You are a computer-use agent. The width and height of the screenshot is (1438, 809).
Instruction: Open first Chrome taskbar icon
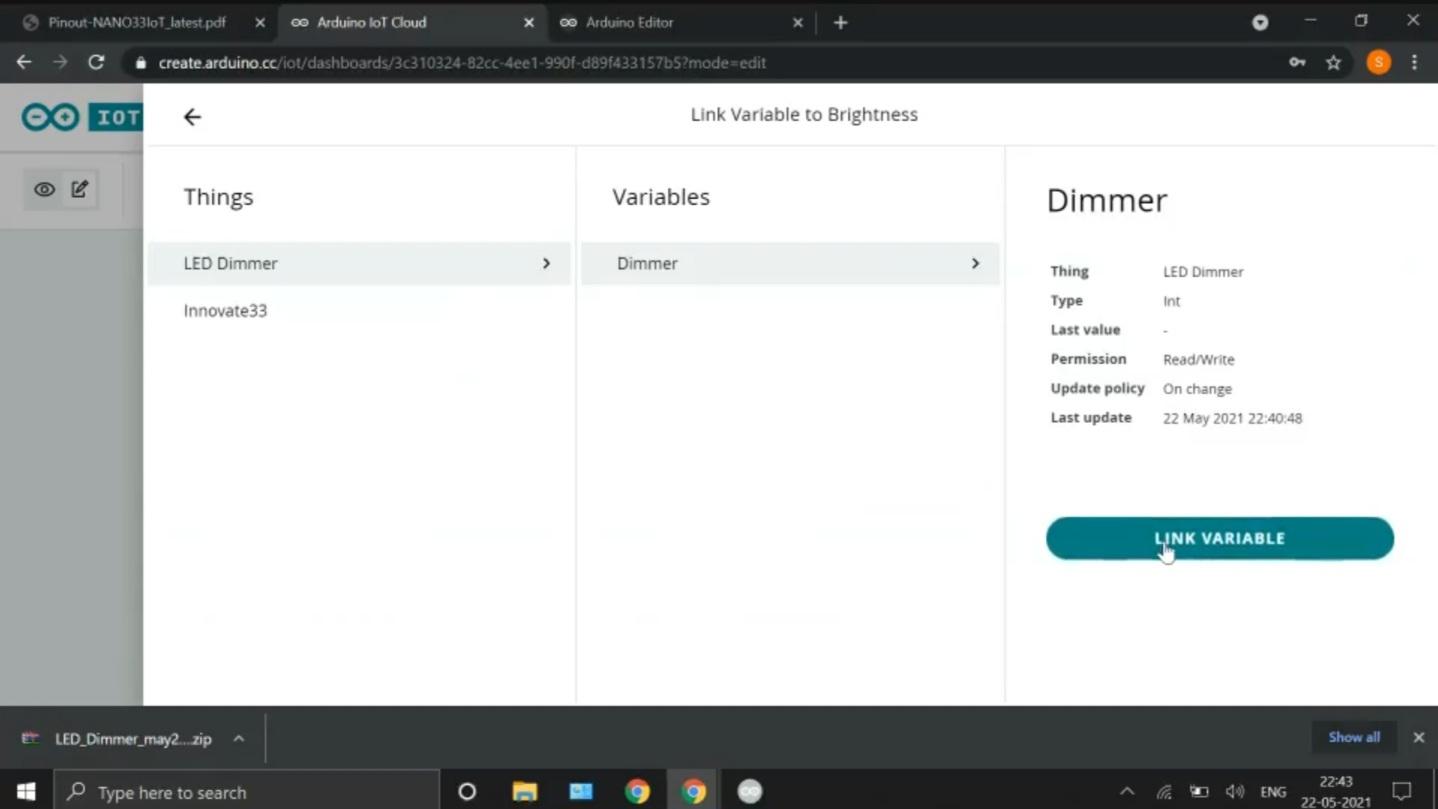click(637, 791)
